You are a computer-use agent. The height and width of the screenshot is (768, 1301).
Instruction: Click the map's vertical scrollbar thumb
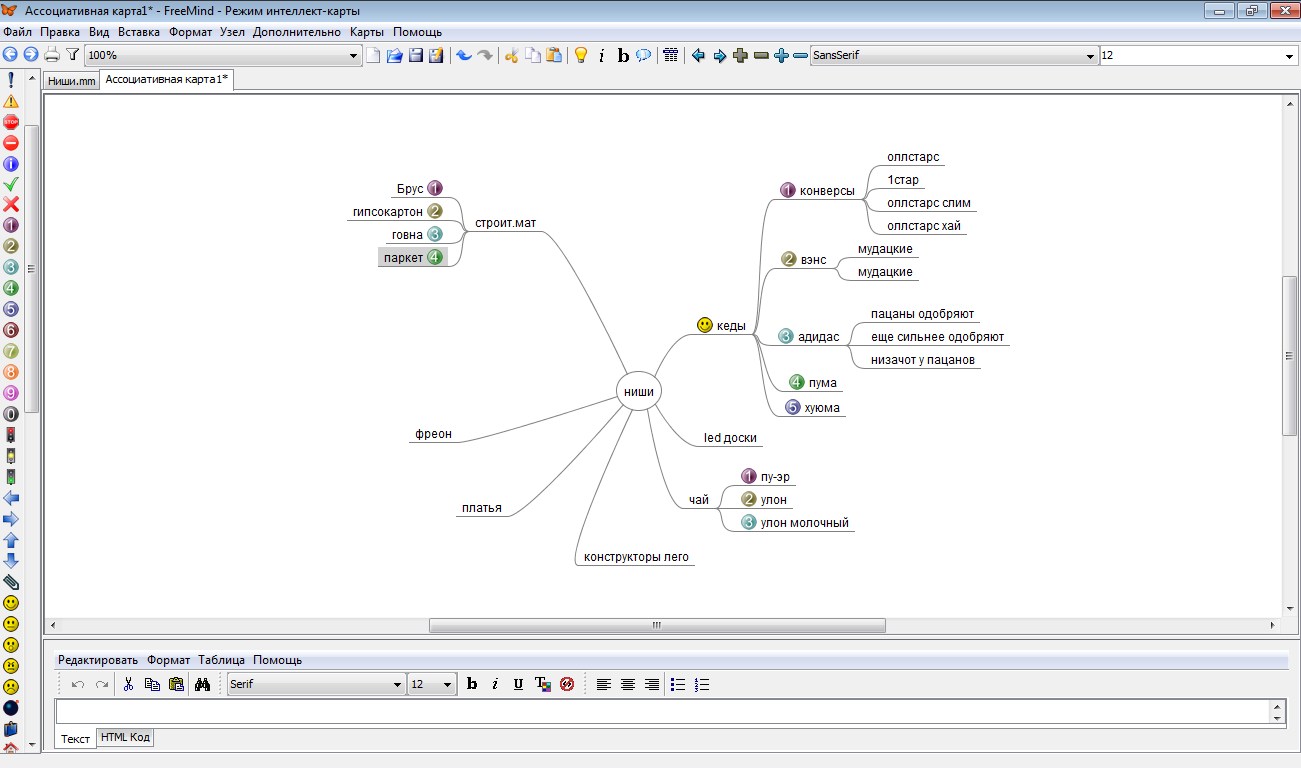click(1289, 355)
